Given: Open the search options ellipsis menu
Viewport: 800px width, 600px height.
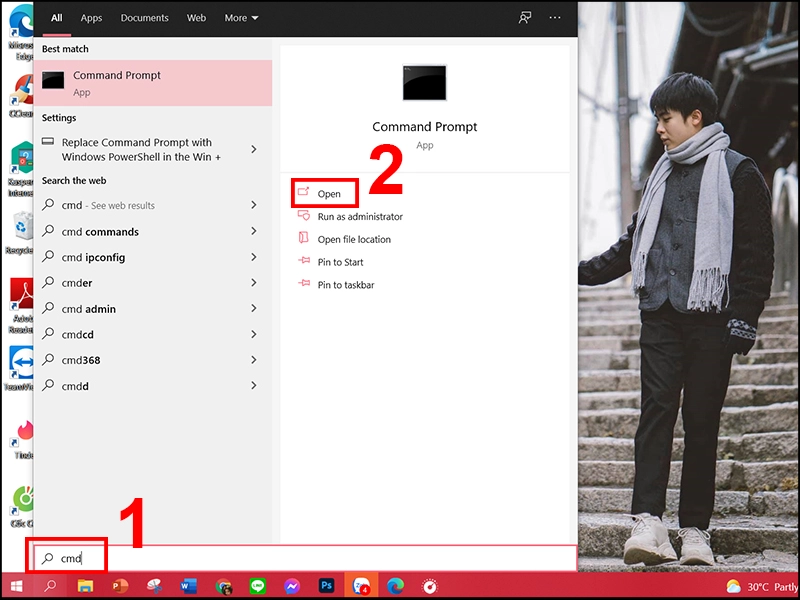Looking at the screenshot, I should click(555, 17).
